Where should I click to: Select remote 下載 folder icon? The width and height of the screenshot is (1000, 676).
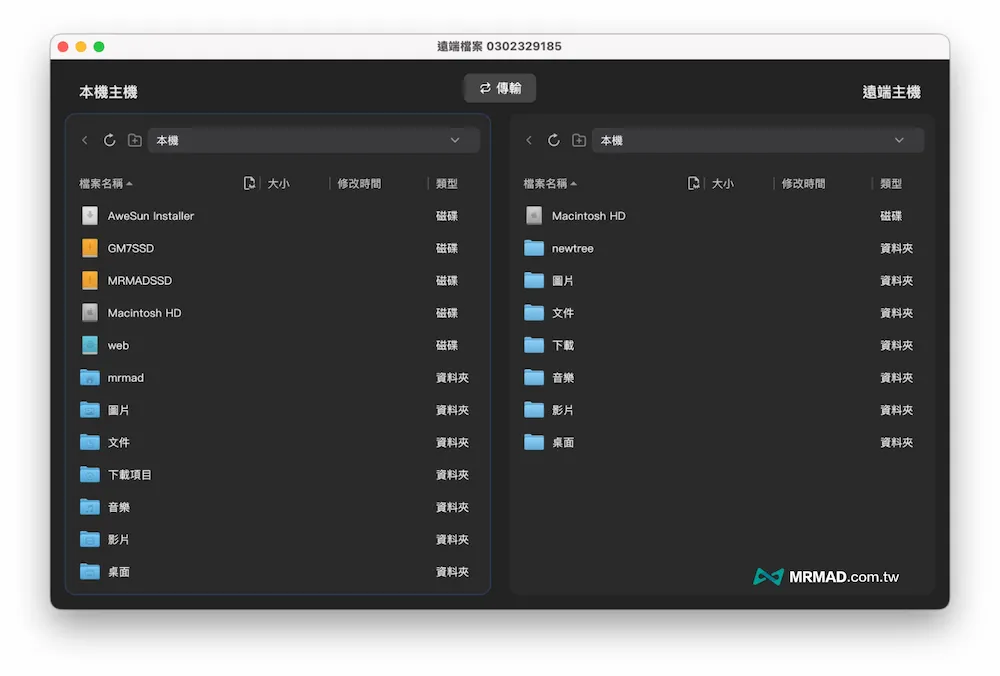[x=534, y=345]
